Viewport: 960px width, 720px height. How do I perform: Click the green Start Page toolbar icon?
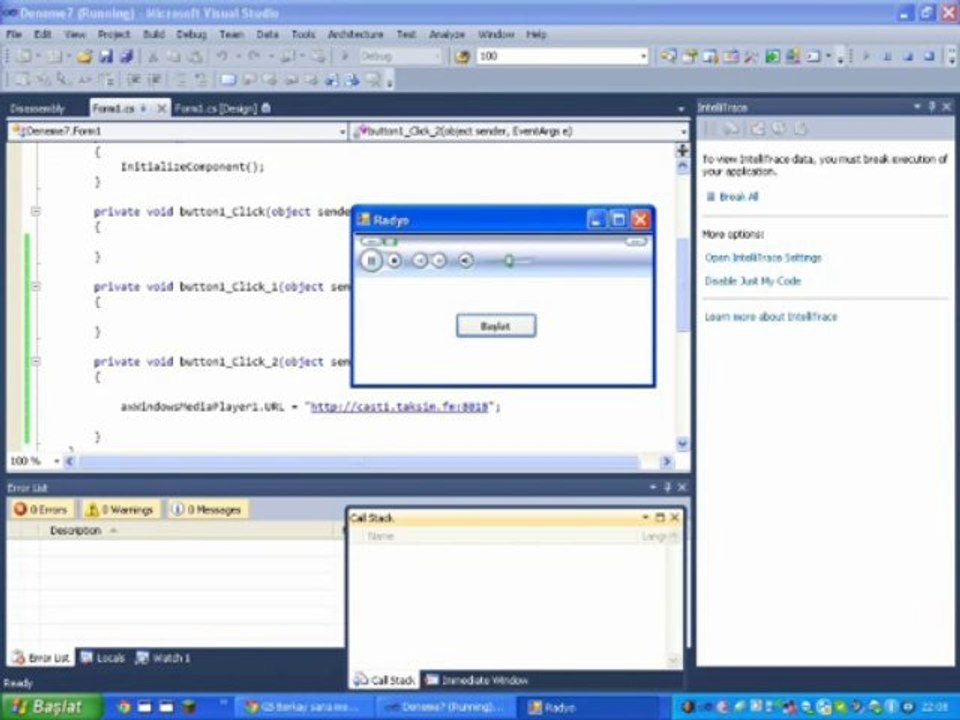click(772, 57)
